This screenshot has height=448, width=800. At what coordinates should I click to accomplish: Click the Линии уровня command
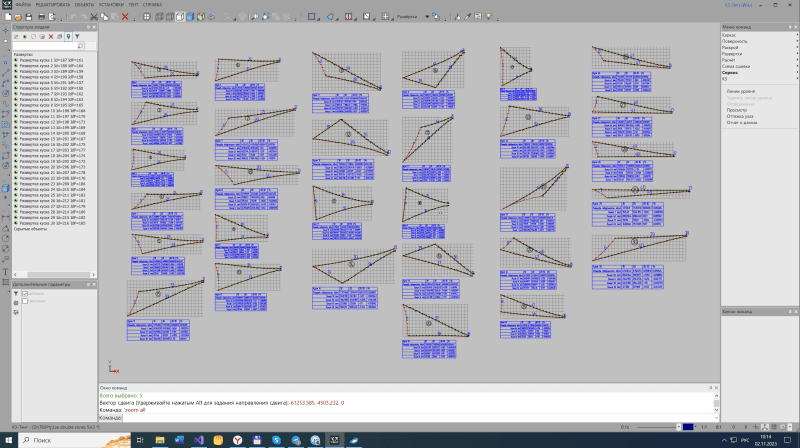pyautogui.click(x=741, y=91)
